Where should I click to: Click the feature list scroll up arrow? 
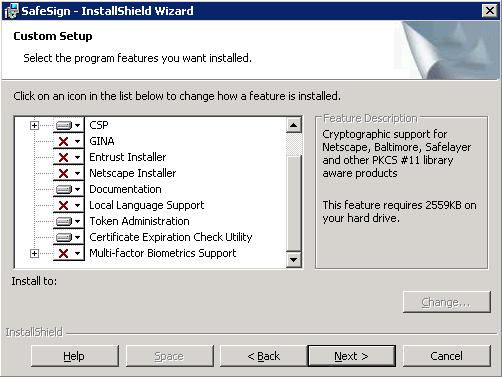(294, 125)
